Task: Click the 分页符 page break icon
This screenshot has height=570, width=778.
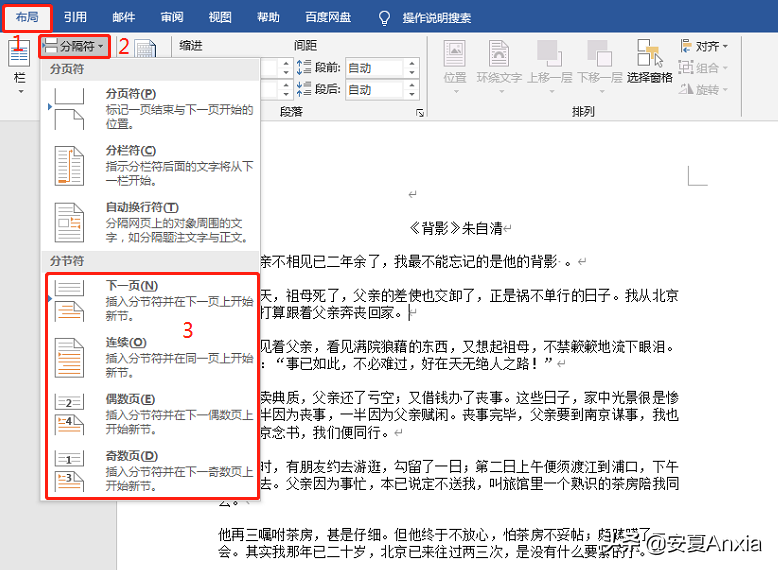Action: click(x=69, y=109)
